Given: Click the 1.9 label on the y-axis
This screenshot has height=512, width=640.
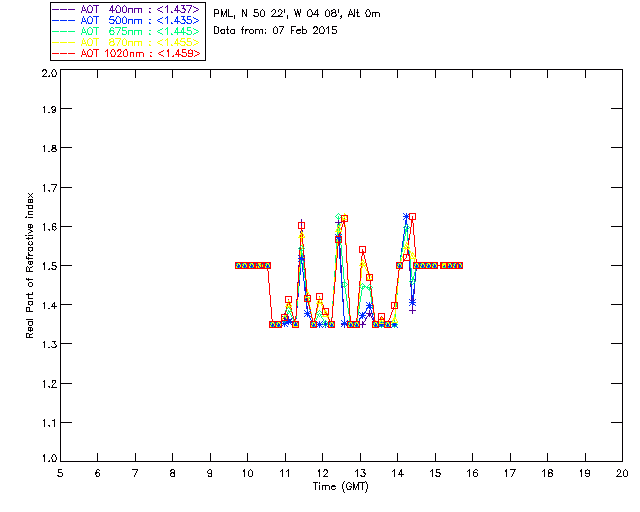Looking at the screenshot, I should (x=49, y=109).
